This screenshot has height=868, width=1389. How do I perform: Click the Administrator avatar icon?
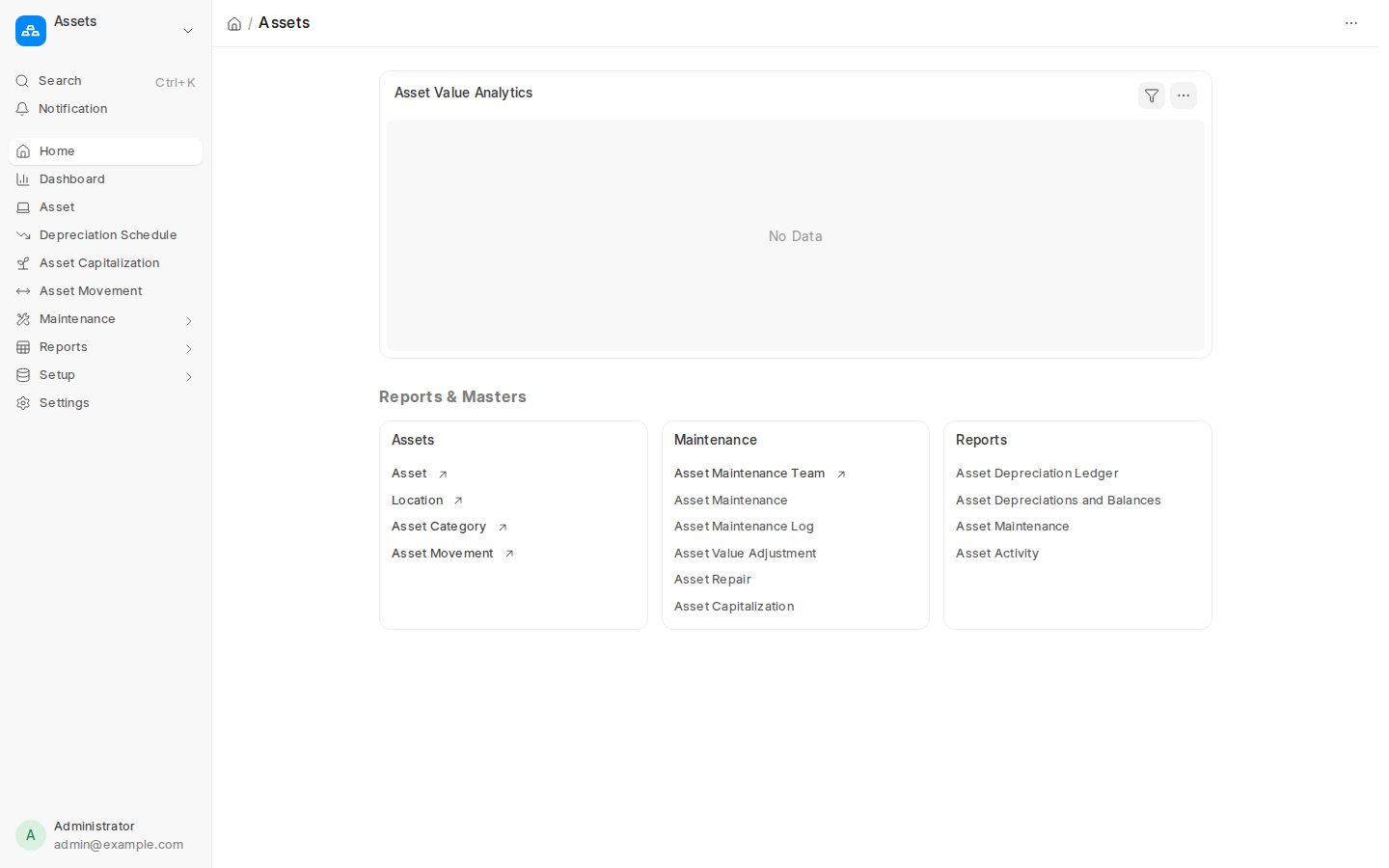(x=31, y=835)
